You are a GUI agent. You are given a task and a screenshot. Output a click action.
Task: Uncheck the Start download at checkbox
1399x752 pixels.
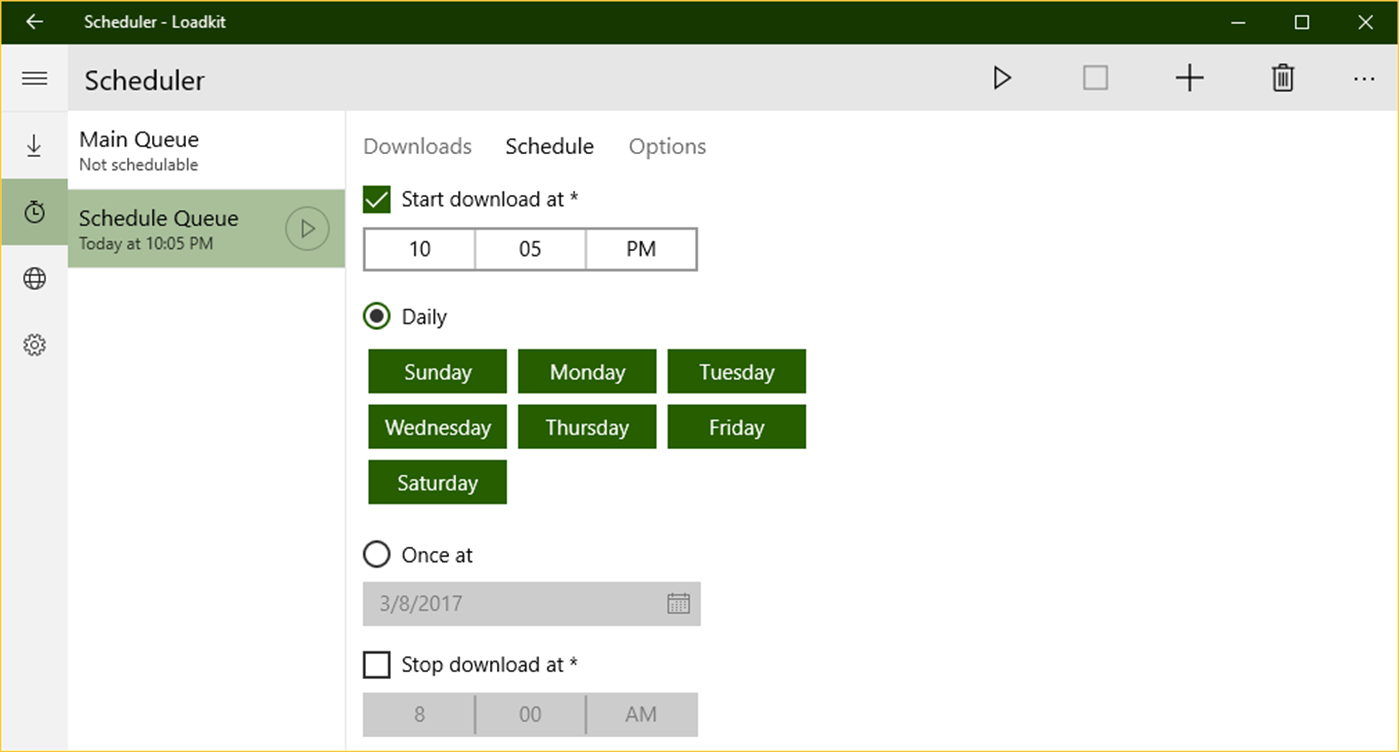click(376, 199)
